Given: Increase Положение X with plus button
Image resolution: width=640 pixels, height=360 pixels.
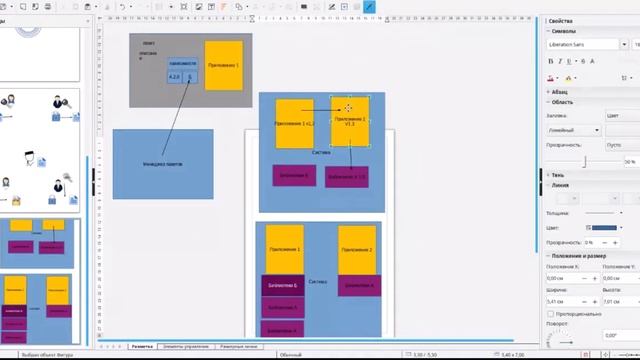Looking at the screenshot, I should (x=594, y=278).
